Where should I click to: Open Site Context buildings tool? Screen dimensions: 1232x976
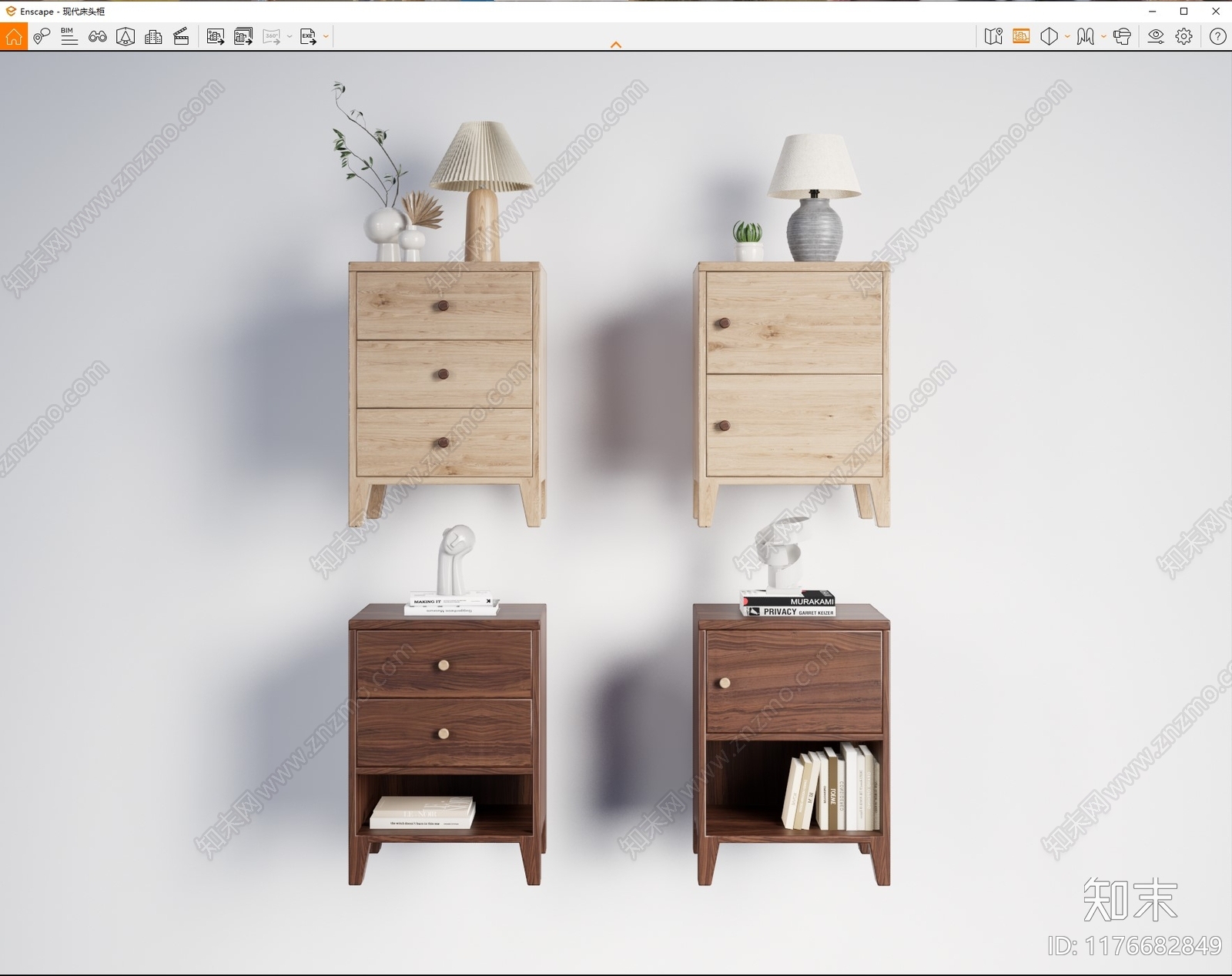pyautogui.click(x=153, y=36)
